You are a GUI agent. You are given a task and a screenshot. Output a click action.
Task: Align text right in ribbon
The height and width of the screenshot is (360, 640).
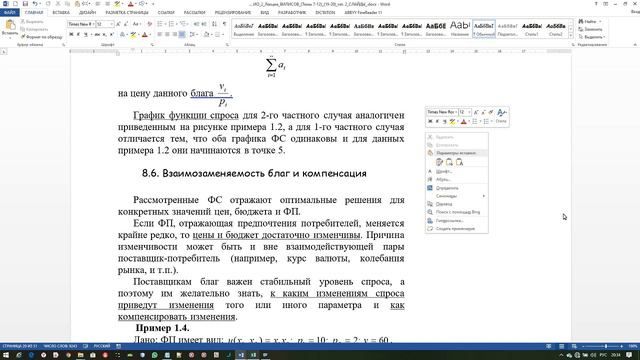pyautogui.click(x=174, y=35)
